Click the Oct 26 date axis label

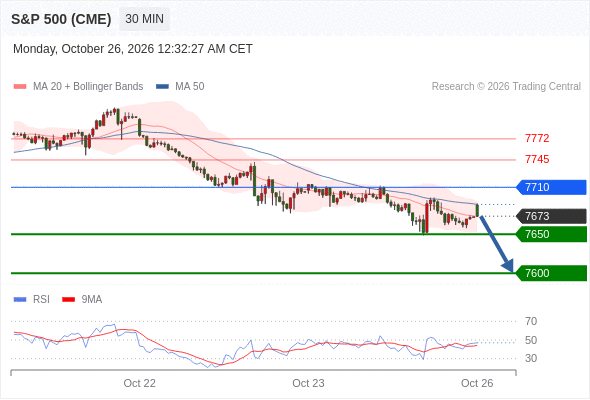(477, 383)
